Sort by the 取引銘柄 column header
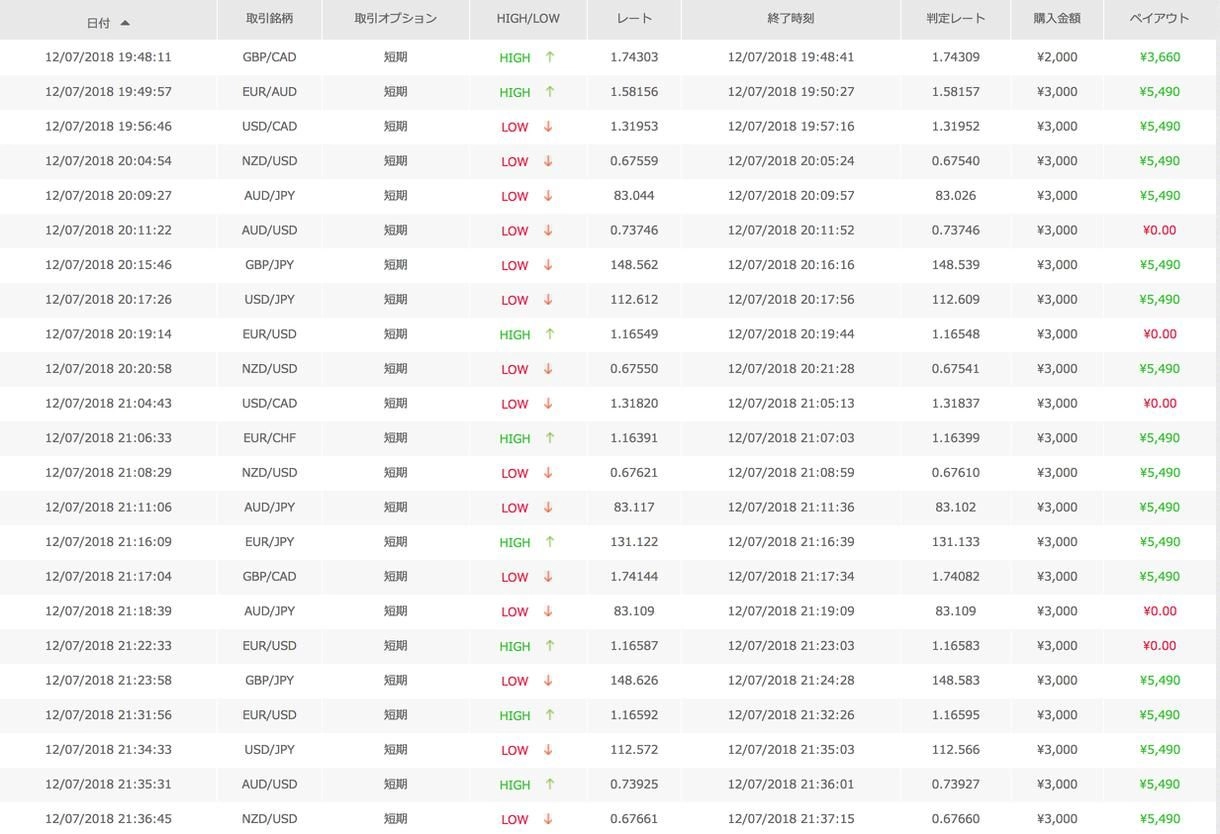The image size is (1220, 834). (x=269, y=19)
